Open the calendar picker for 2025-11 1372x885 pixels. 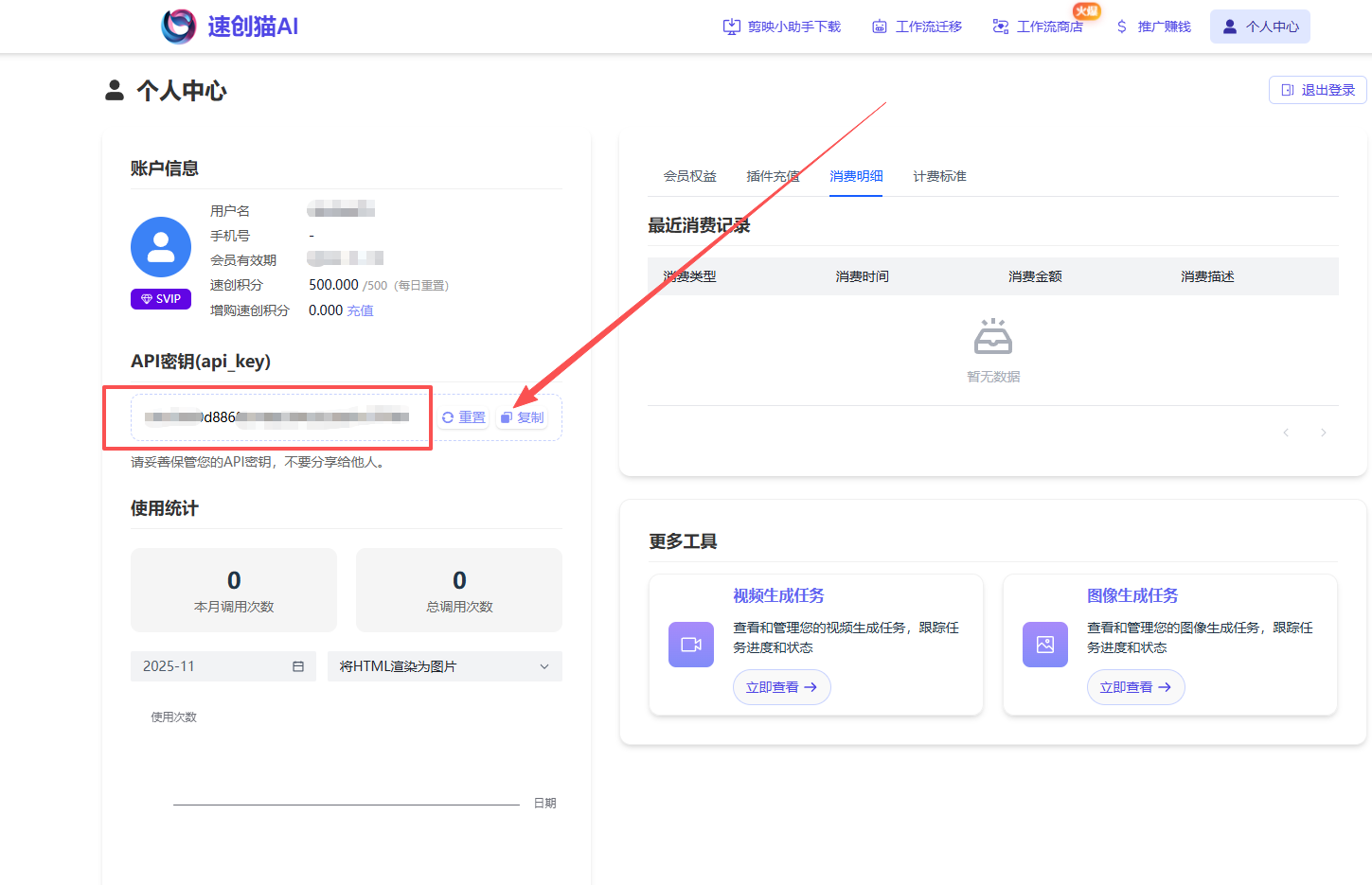300,665
